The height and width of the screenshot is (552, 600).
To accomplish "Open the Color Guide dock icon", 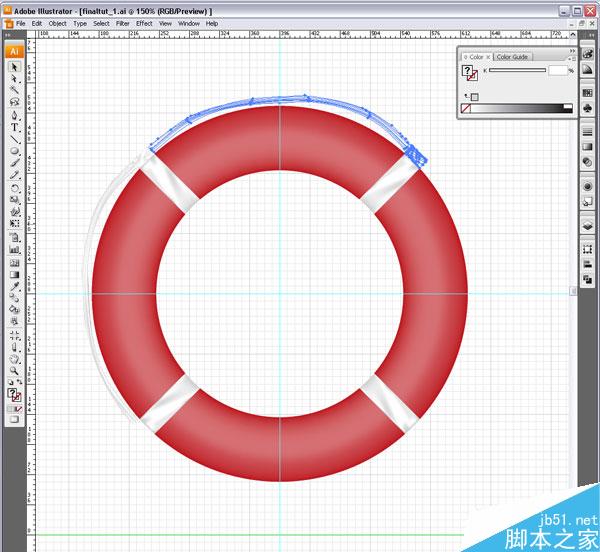I will (x=587, y=69).
